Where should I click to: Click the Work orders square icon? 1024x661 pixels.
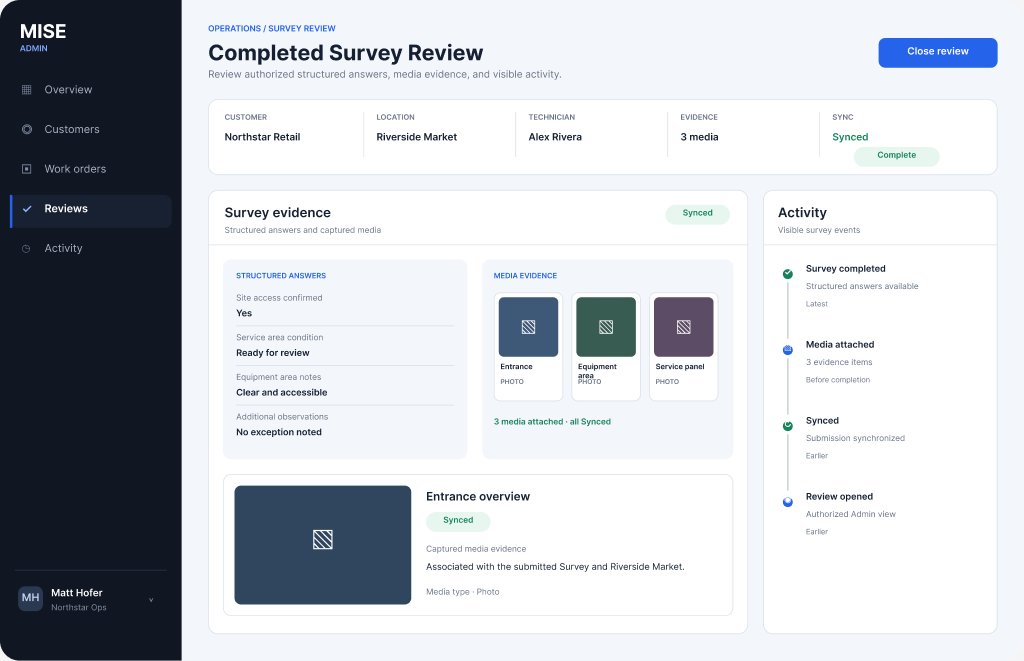(27, 169)
